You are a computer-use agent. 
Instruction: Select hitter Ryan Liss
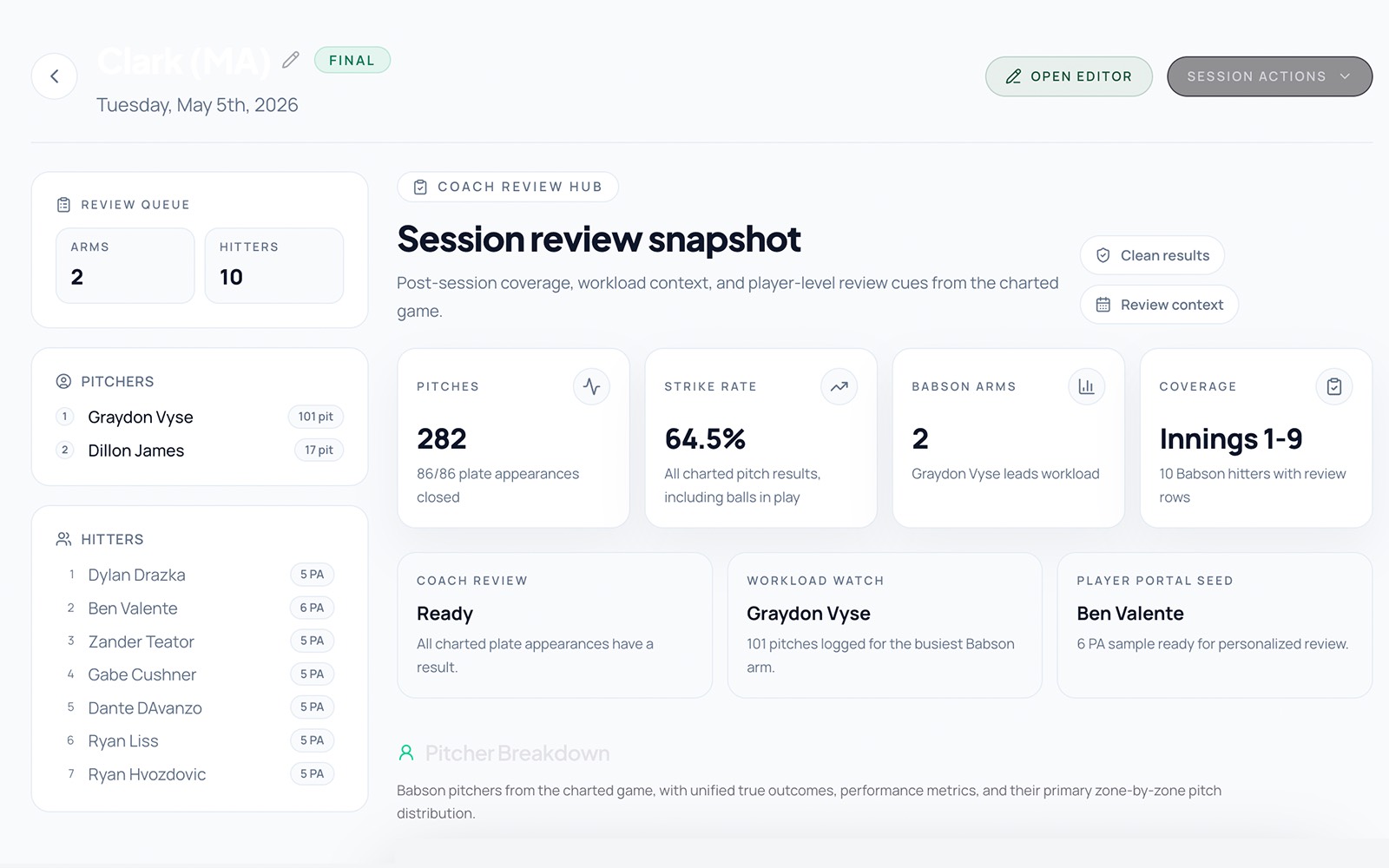click(x=200, y=740)
